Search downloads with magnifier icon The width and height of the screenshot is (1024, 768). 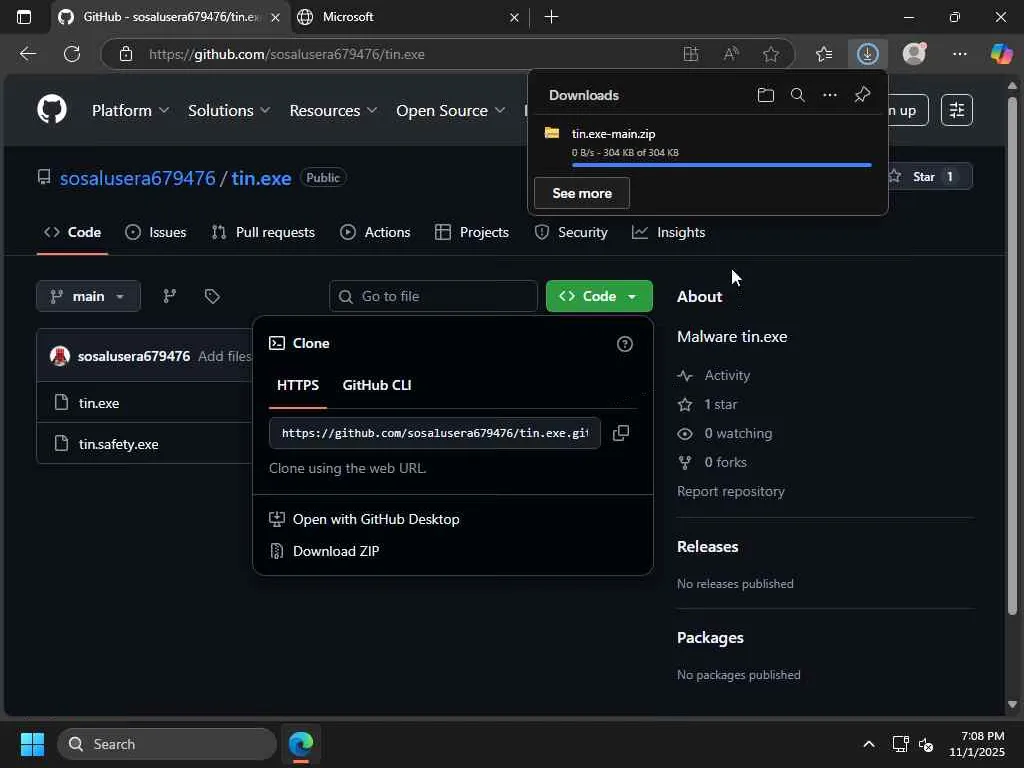click(797, 95)
